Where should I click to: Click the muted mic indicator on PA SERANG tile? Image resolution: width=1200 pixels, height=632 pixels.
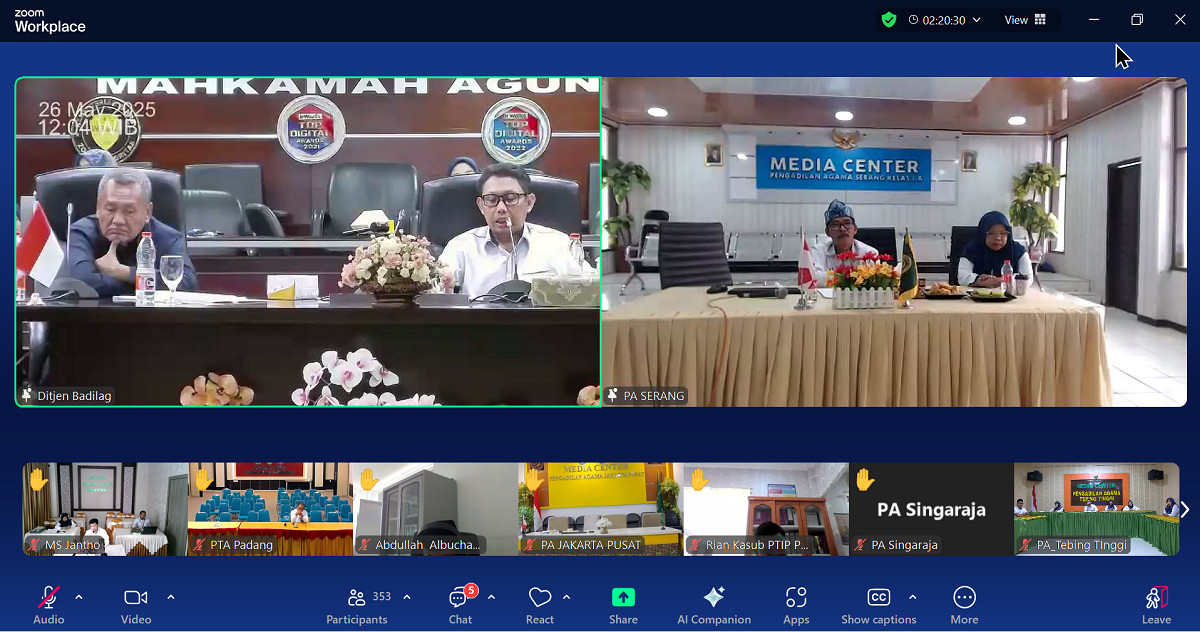tap(612, 395)
